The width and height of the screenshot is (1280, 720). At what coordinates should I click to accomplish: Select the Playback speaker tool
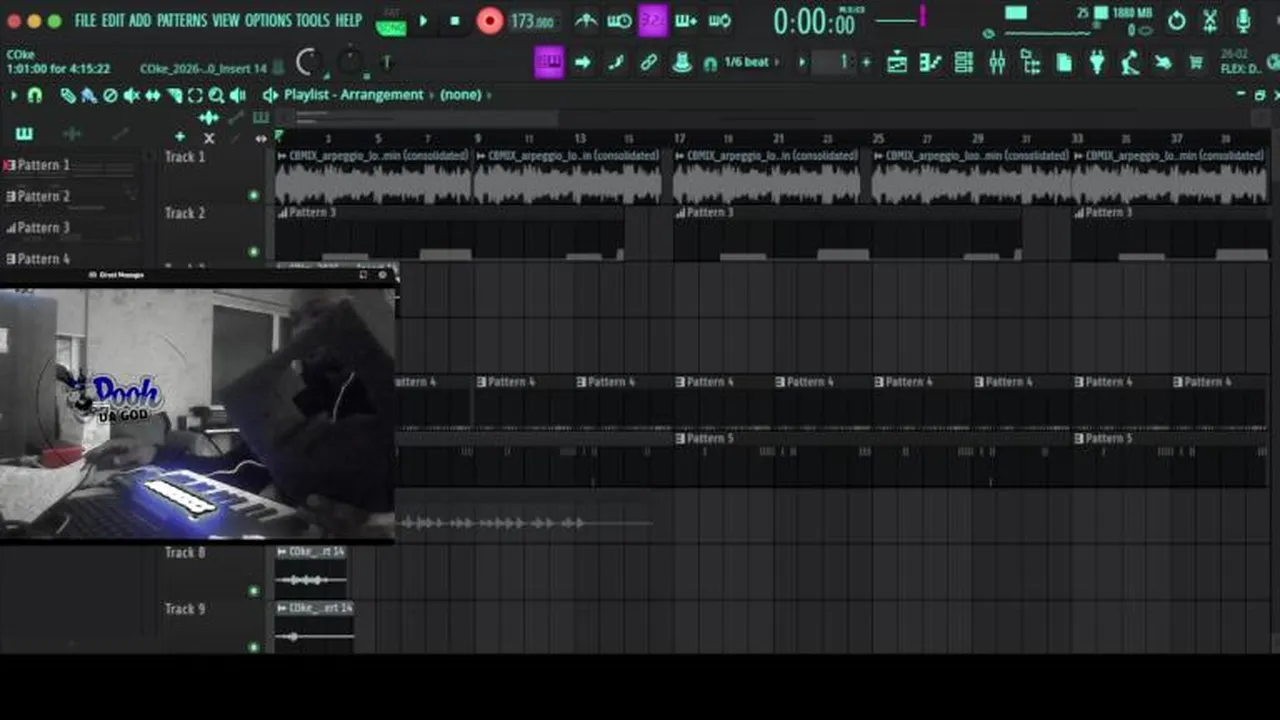pyautogui.click(x=238, y=95)
